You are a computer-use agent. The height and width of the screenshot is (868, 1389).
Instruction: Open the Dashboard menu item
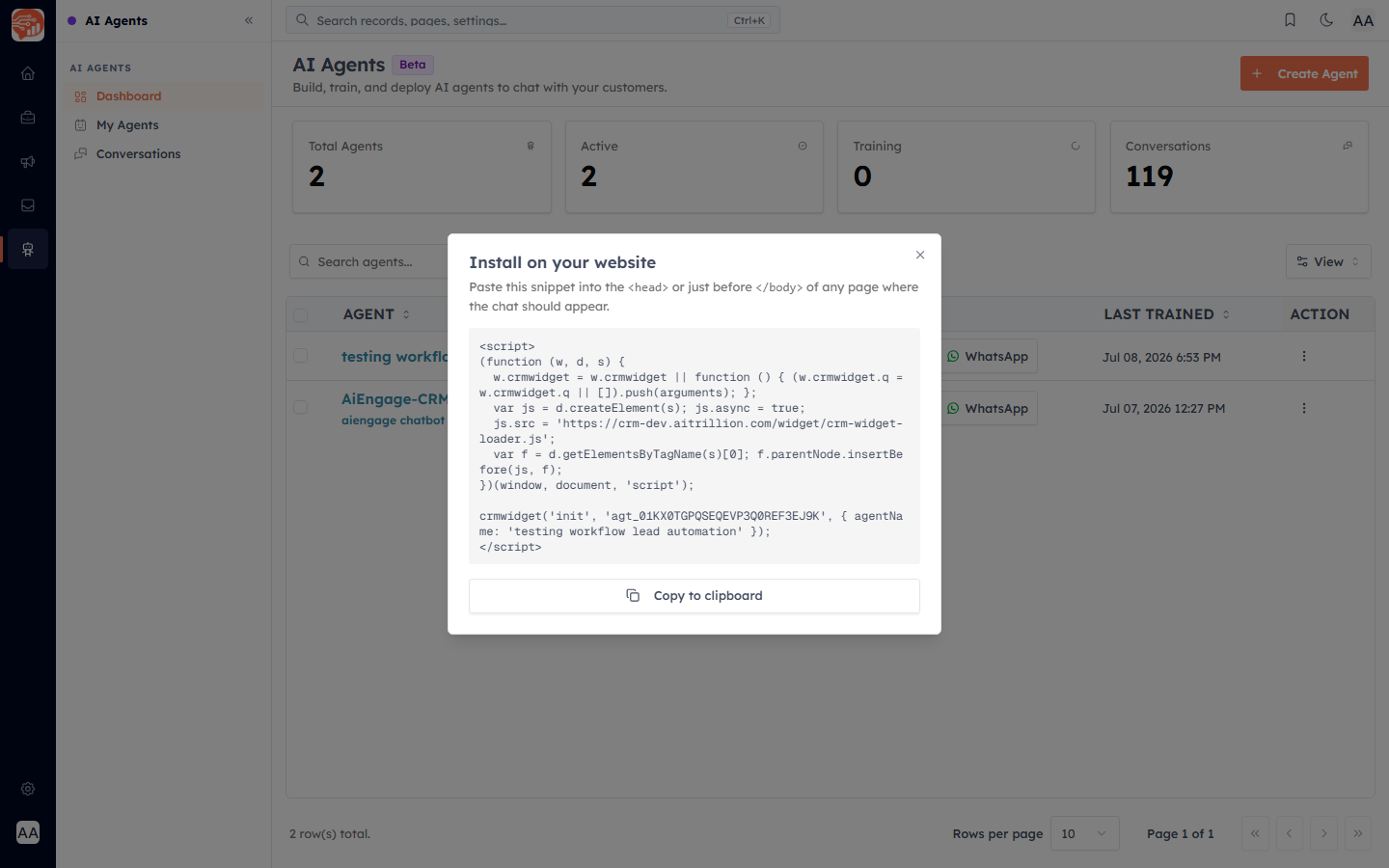click(164, 96)
